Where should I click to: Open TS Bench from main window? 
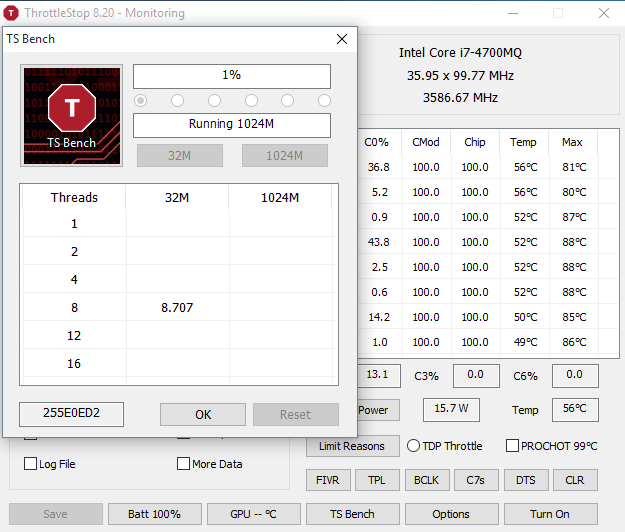(352, 514)
